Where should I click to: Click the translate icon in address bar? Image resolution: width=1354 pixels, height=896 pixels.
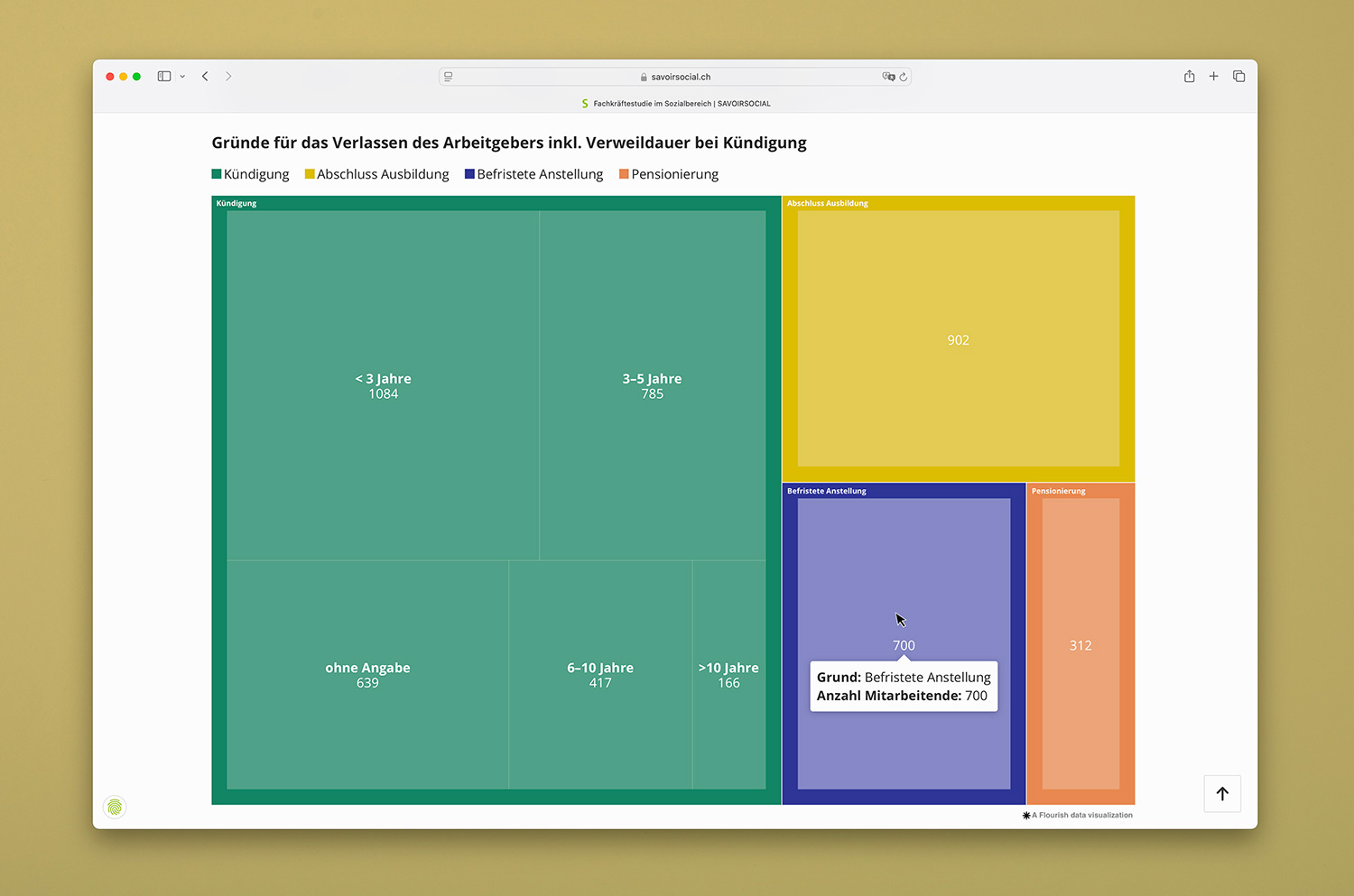click(x=888, y=77)
